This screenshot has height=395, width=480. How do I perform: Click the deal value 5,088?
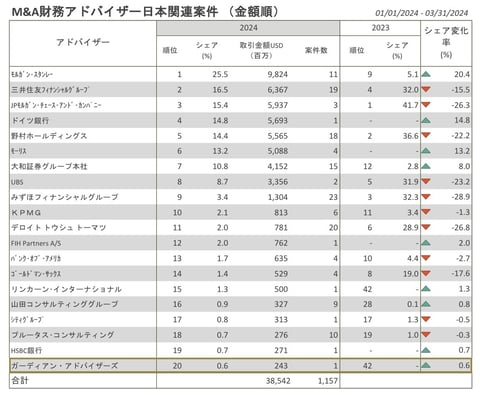click(x=277, y=151)
